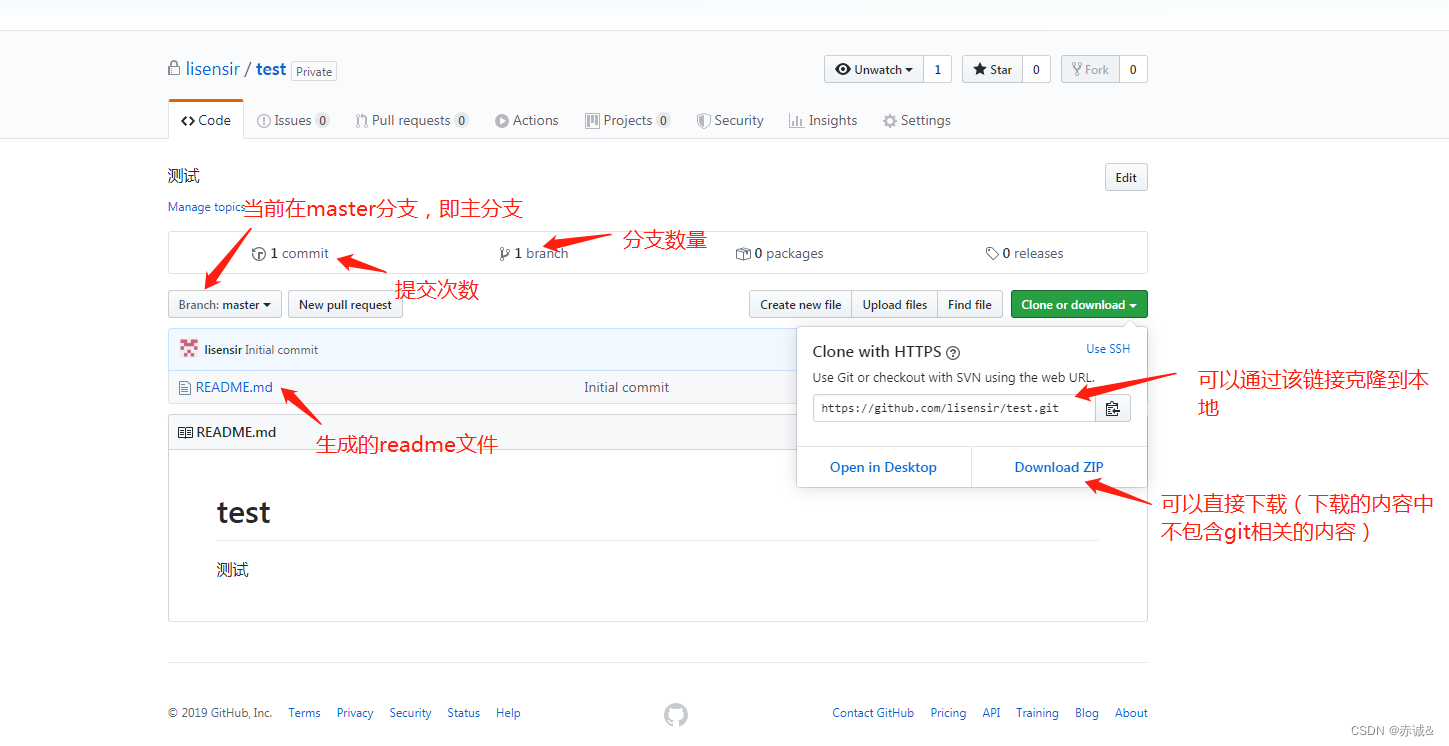1449x746 pixels.
Task: Go to the Actions tab
Action: click(527, 120)
